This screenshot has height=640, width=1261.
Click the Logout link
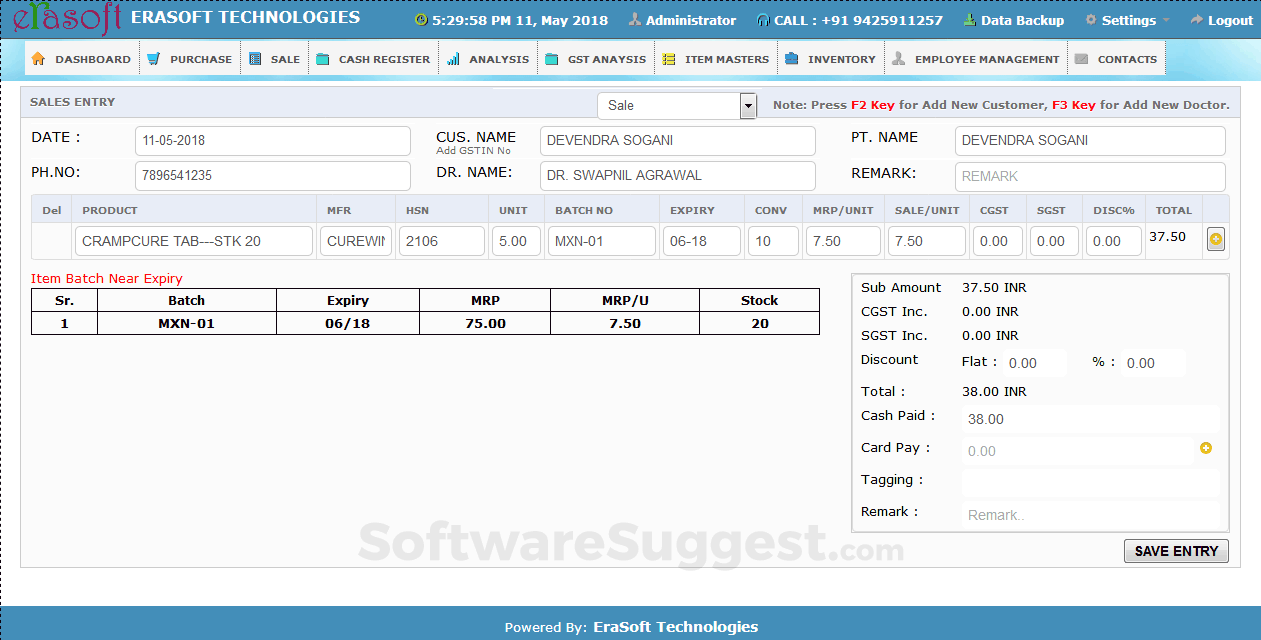pos(1230,20)
